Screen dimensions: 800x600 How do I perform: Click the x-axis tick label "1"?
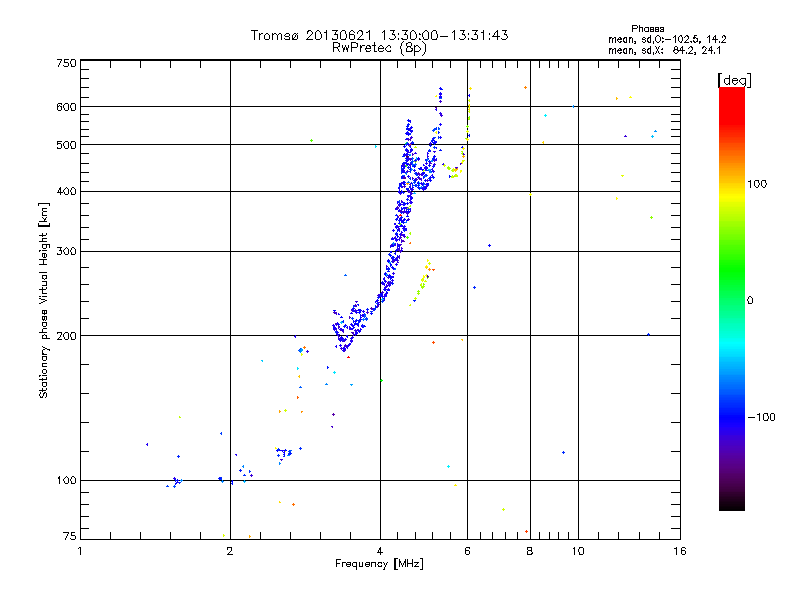tap(80, 551)
